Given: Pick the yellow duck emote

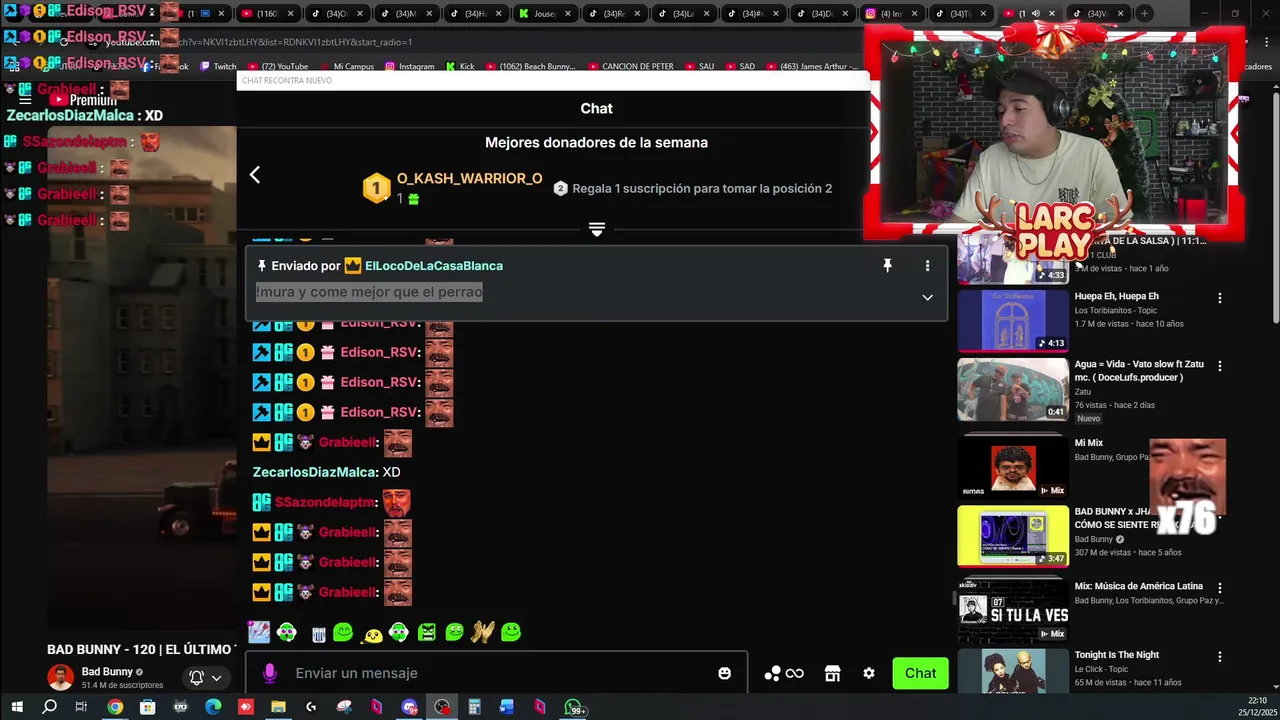Looking at the screenshot, I should 372,634.
